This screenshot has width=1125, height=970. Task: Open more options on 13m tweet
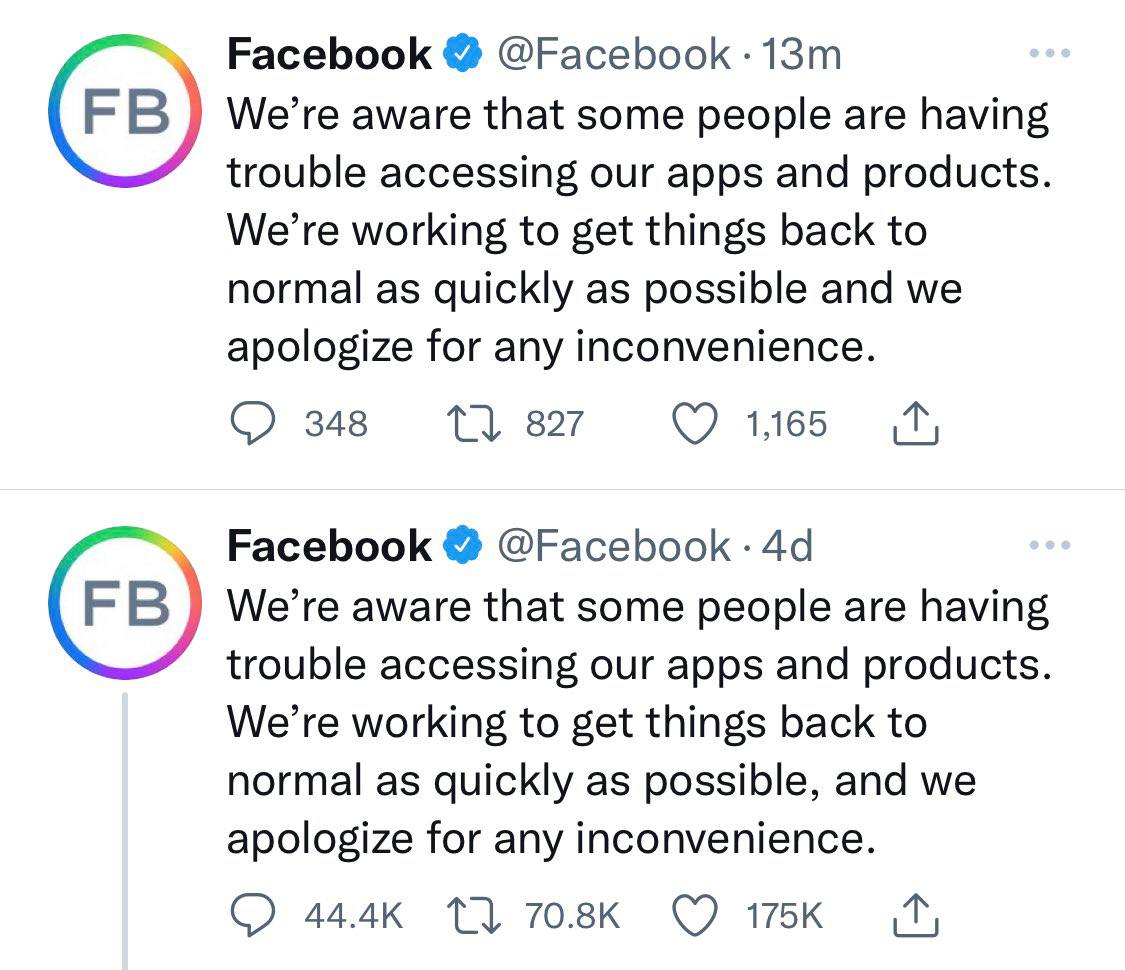pos(1050,53)
